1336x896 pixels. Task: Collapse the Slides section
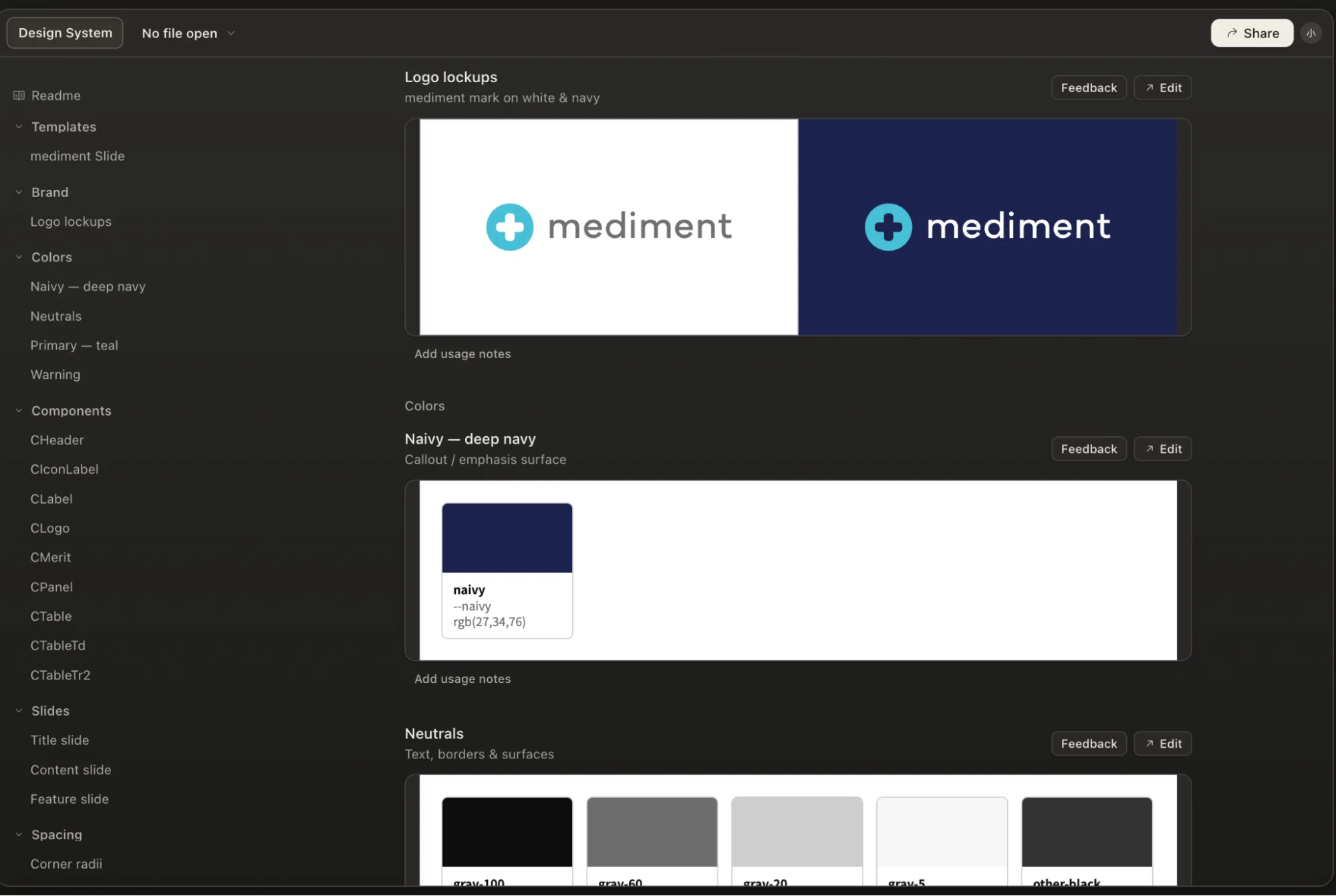(19, 711)
